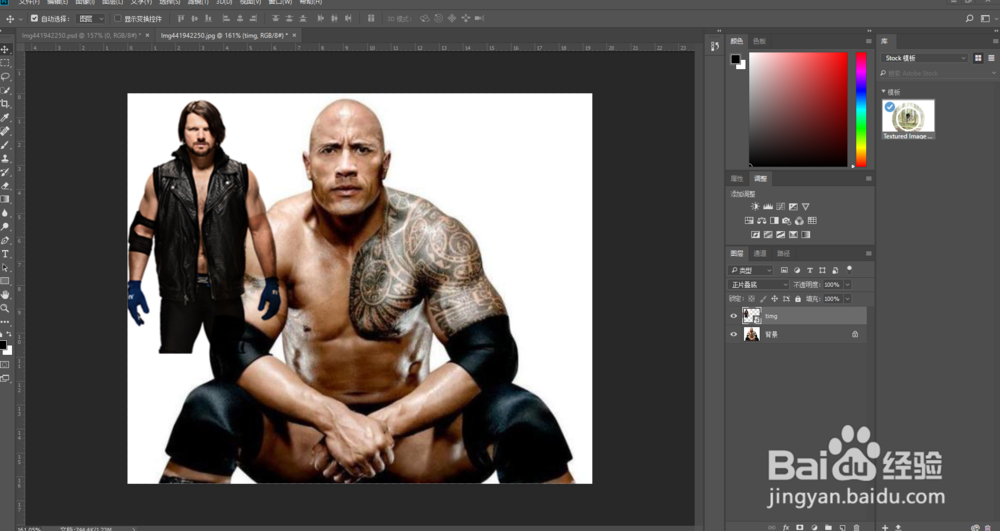This screenshot has width=1000, height=531.
Task: Add a Curves adjustment
Action: click(781, 207)
